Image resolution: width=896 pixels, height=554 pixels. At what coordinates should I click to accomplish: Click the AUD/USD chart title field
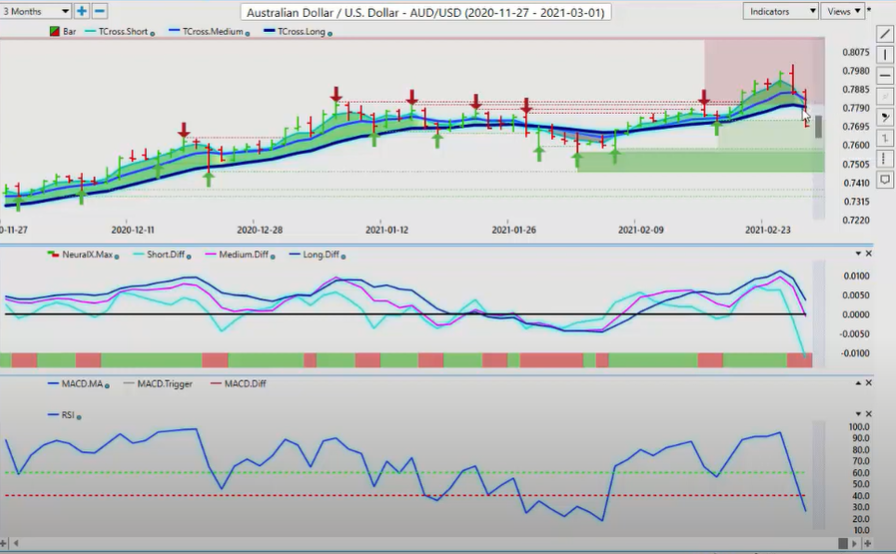(x=426, y=12)
